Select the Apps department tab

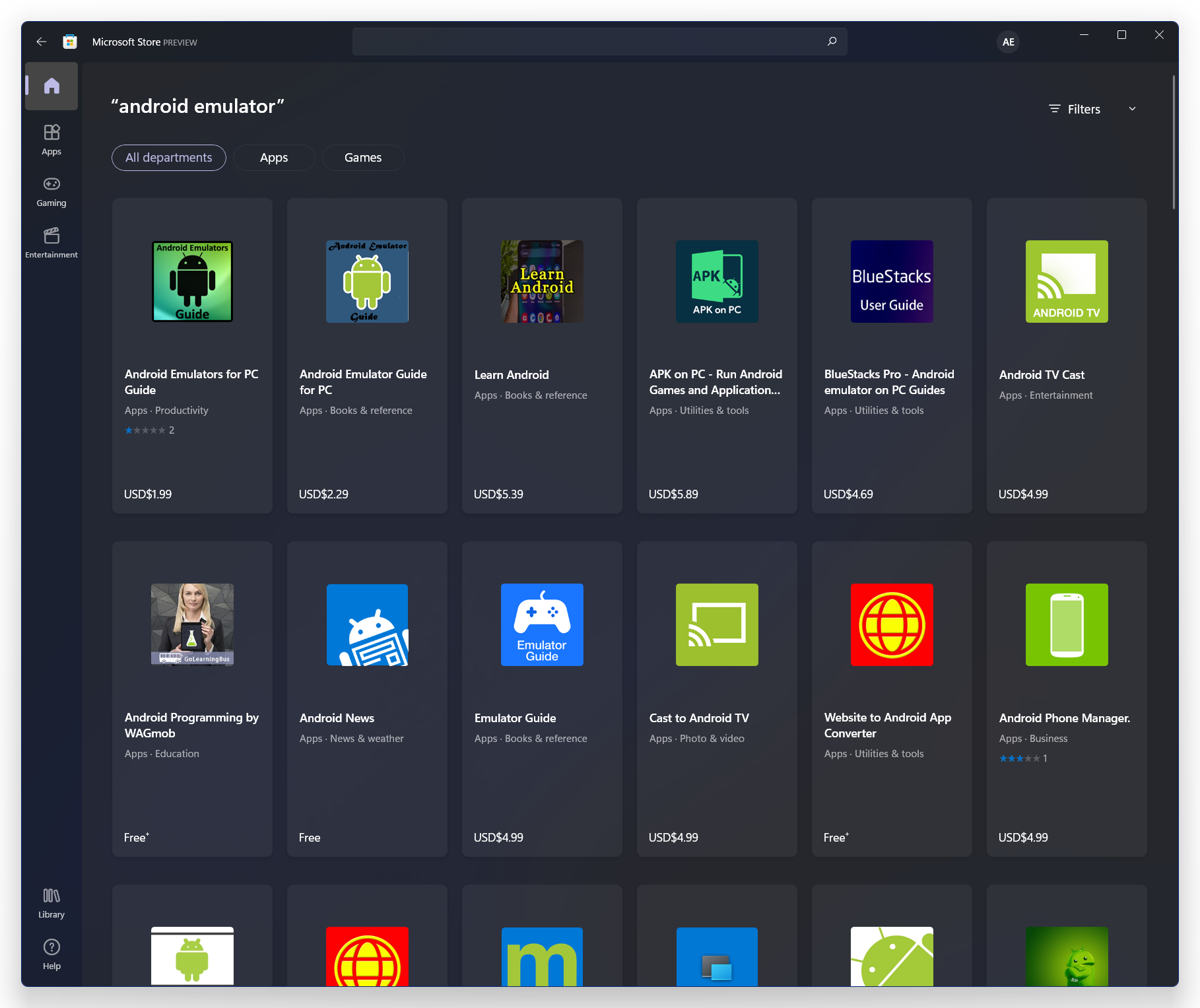274,158
